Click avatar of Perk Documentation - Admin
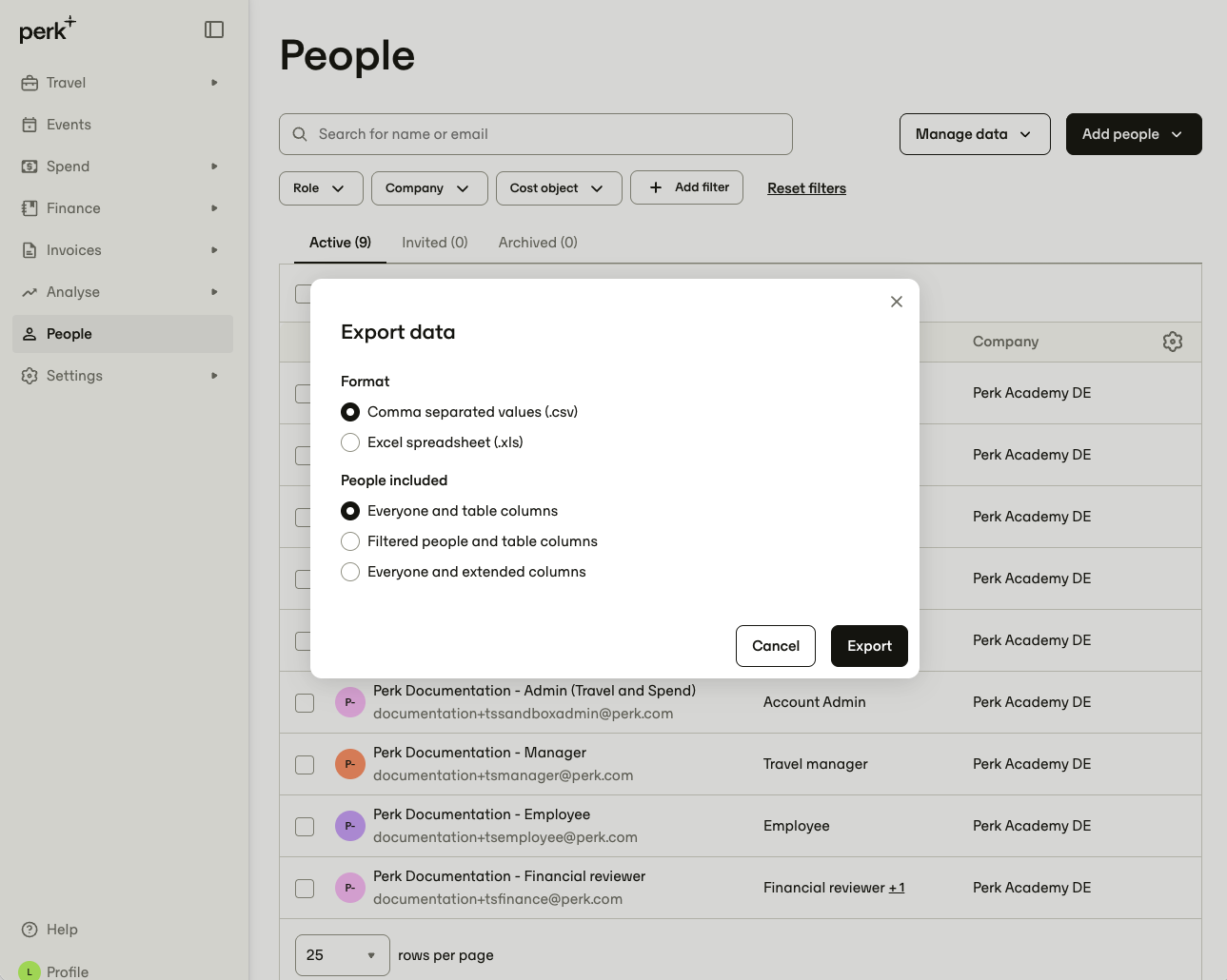This screenshot has height=980, width=1227. (x=350, y=702)
